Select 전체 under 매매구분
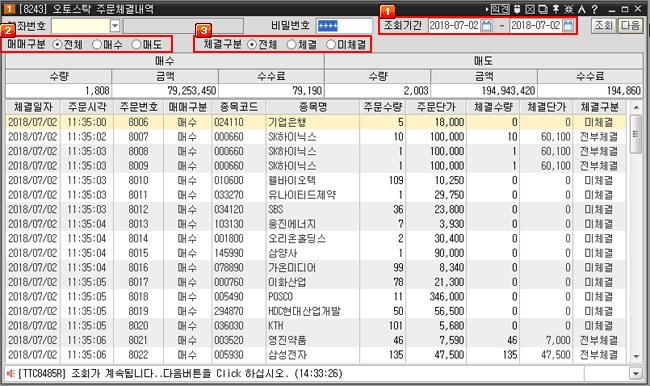Image resolution: width=650 pixels, height=386 pixels. pyautogui.click(x=58, y=44)
